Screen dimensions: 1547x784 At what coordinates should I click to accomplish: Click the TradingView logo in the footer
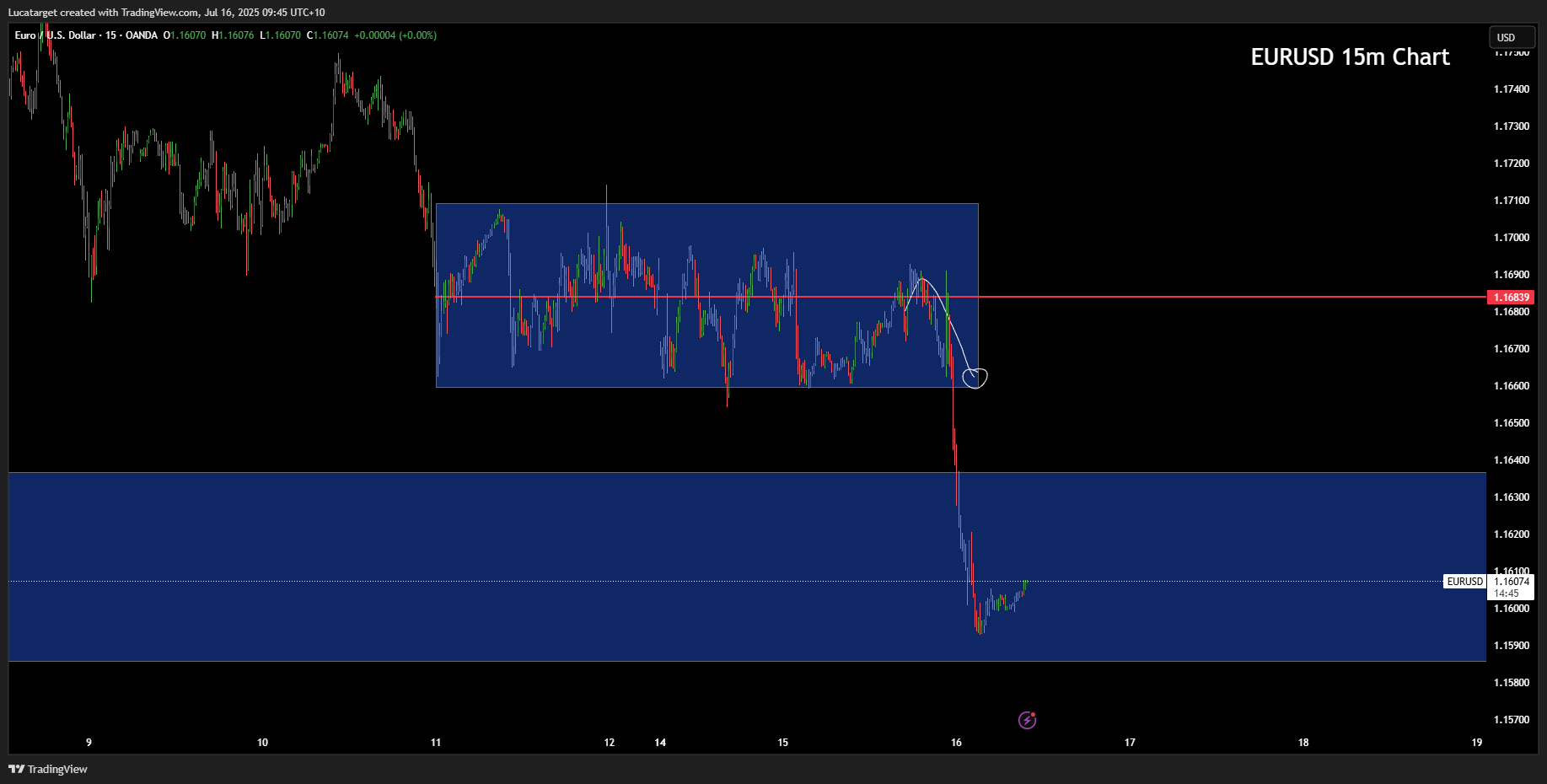[48, 769]
